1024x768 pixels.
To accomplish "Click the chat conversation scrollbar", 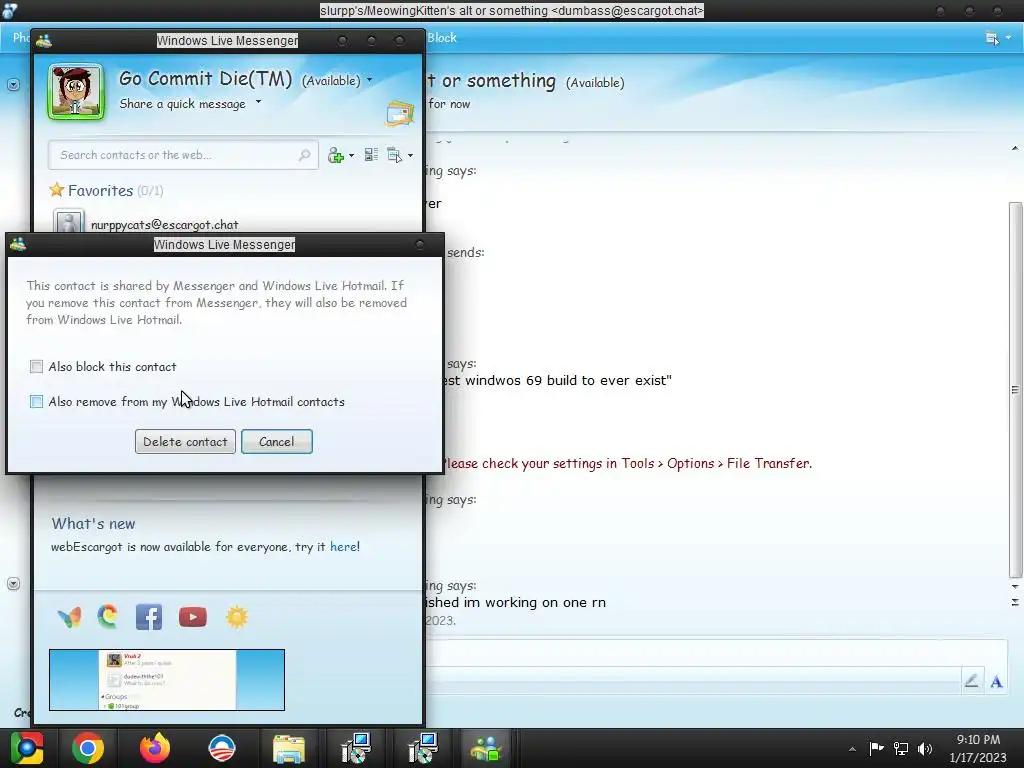I will click(1015, 390).
